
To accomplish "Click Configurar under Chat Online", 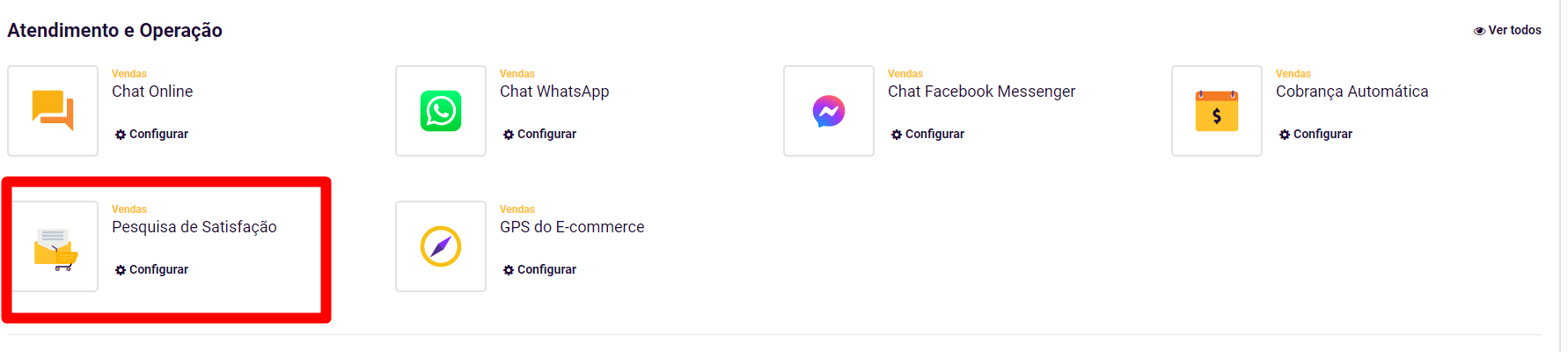I will click(151, 134).
